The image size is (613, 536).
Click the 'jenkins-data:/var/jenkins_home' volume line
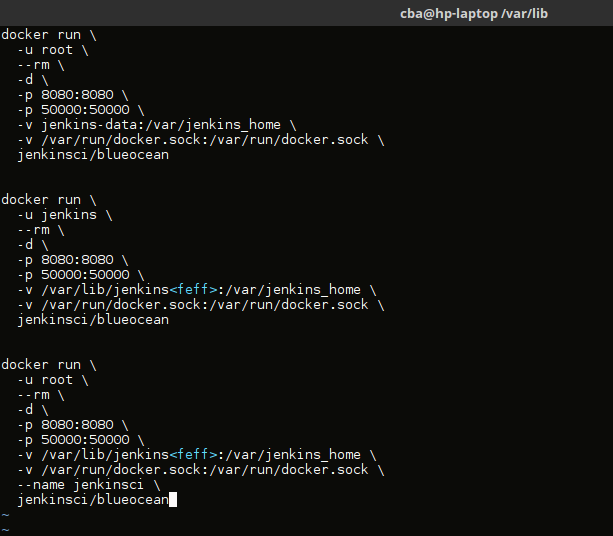point(157,125)
